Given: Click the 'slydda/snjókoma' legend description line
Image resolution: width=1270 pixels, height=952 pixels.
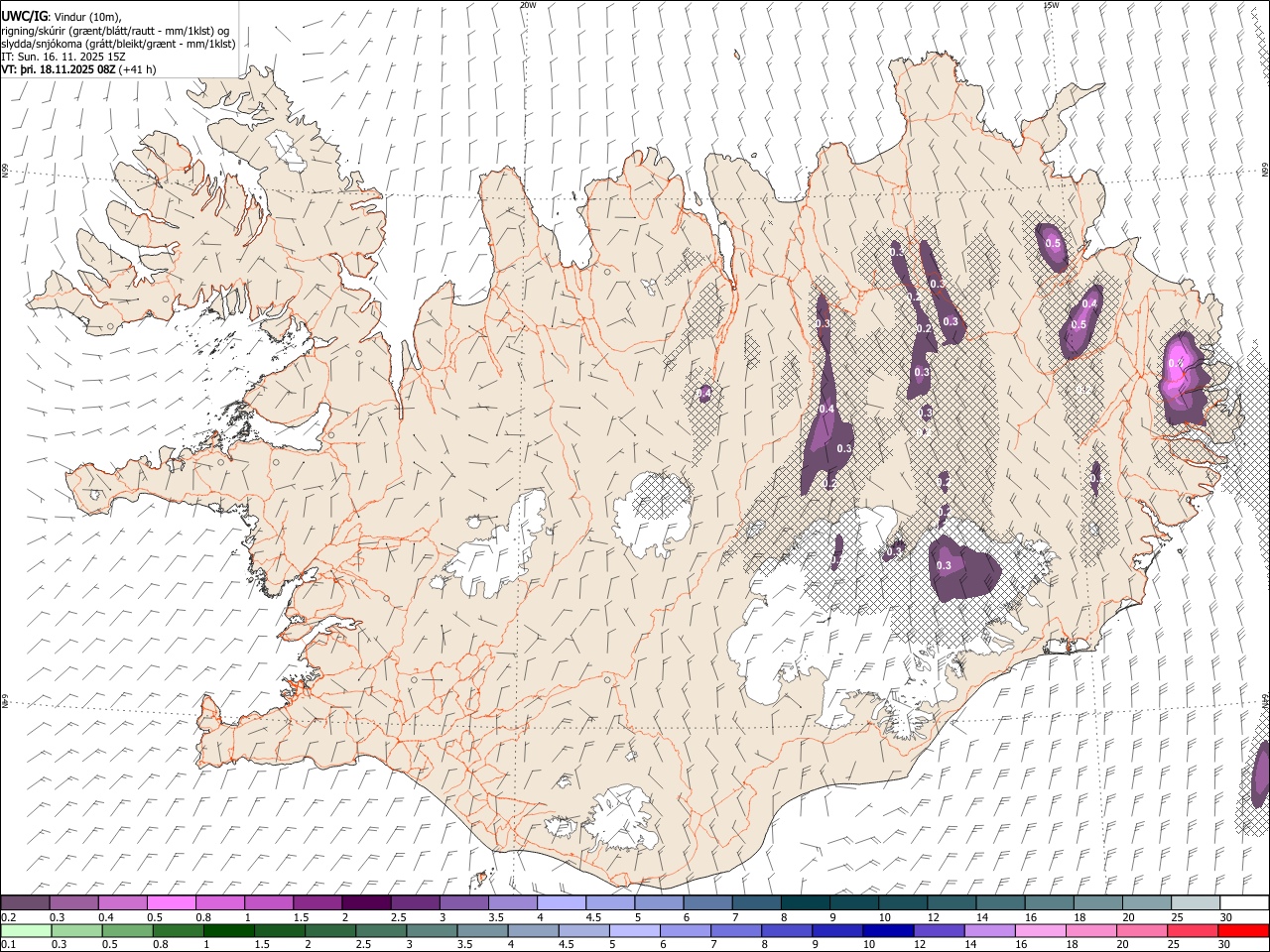Looking at the screenshot, I should [118, 44].
